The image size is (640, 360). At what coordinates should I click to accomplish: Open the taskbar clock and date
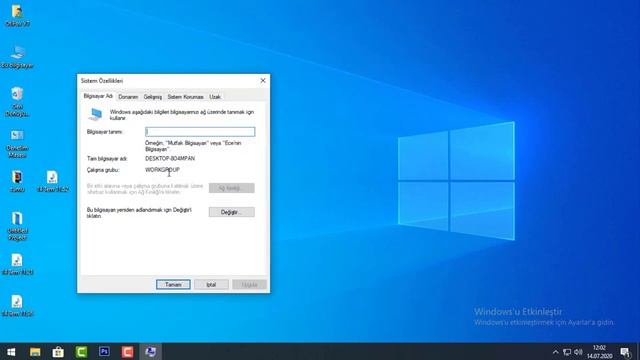click(600, 352)
